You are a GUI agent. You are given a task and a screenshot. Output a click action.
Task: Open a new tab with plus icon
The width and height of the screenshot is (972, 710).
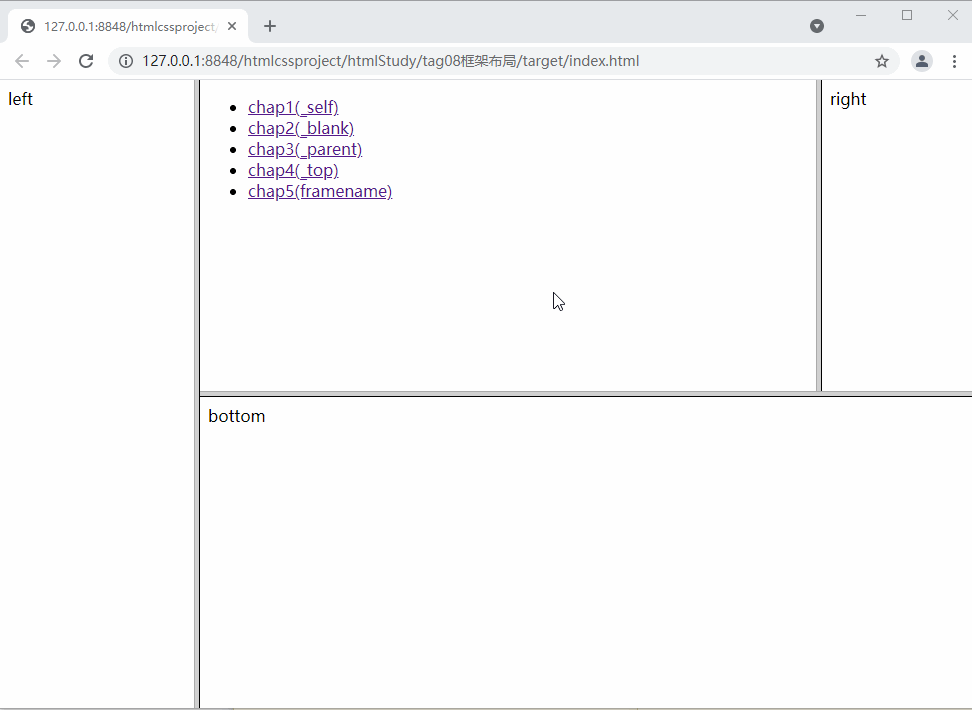coord(270,26)
